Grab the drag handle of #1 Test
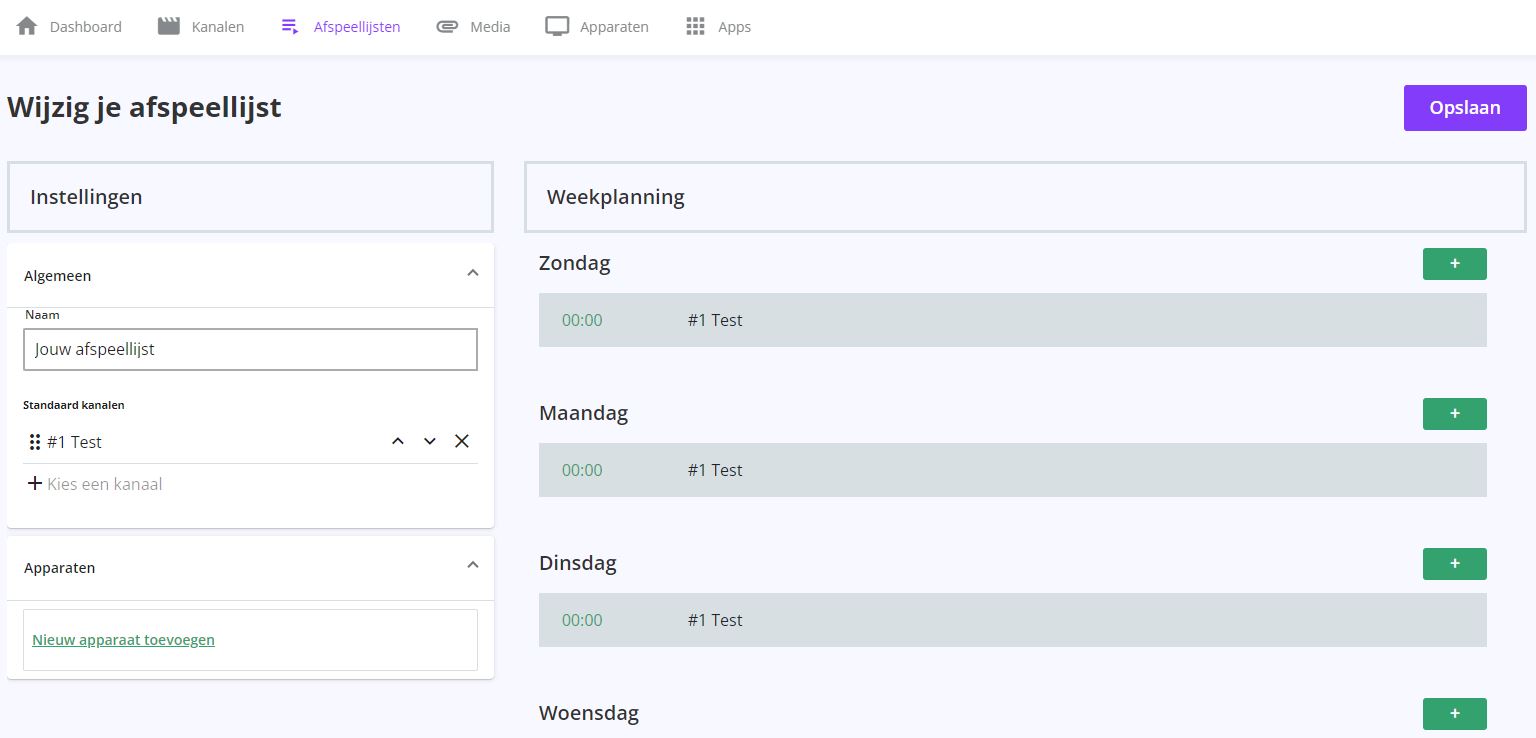 (35, 442)
